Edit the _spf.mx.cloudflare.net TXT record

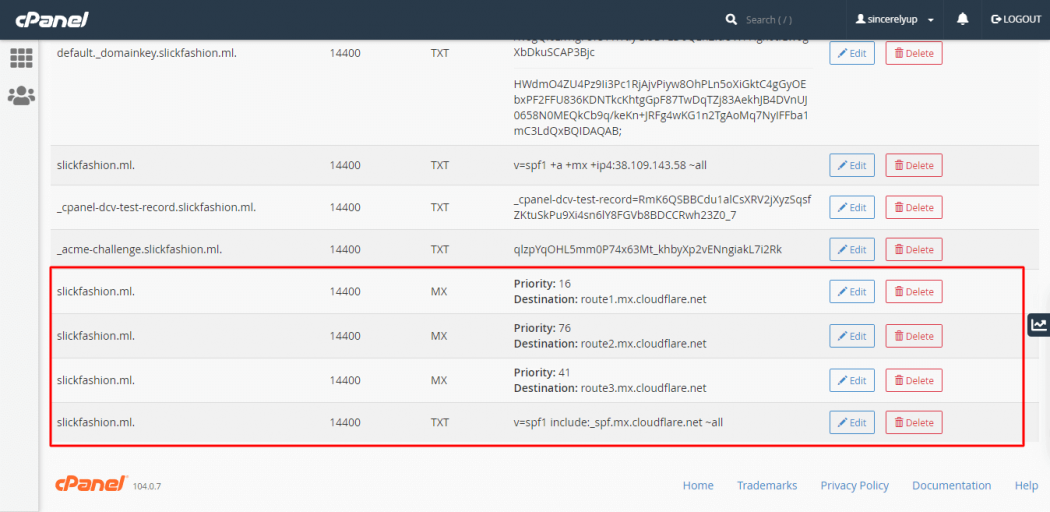pos(852,422)
